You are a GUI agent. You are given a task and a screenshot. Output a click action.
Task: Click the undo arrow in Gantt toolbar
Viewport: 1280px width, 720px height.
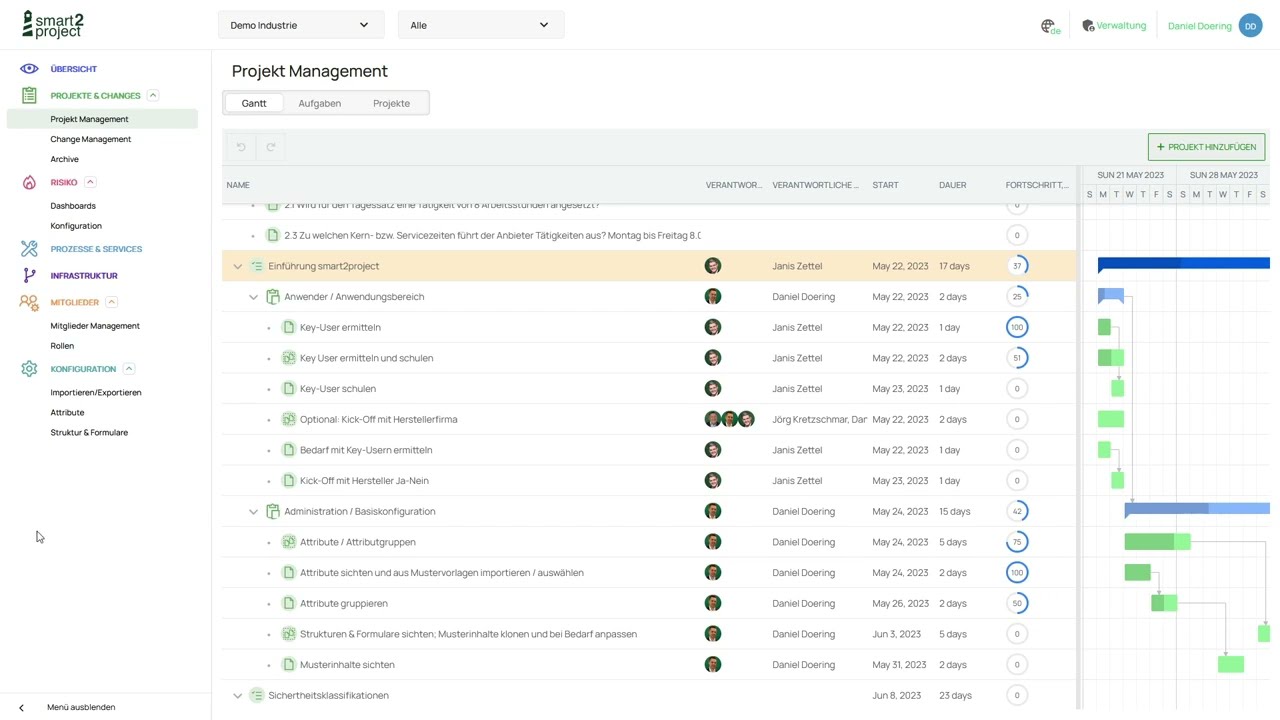[x=241, y=147]
